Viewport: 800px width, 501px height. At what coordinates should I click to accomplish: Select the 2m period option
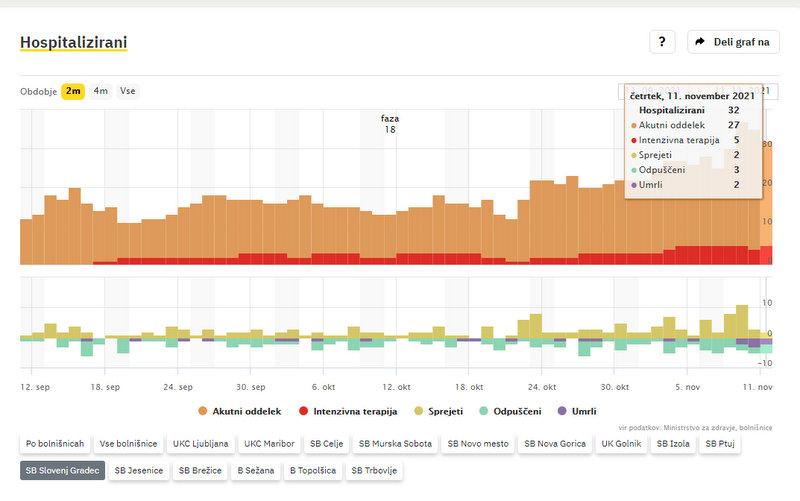(73, 91)
